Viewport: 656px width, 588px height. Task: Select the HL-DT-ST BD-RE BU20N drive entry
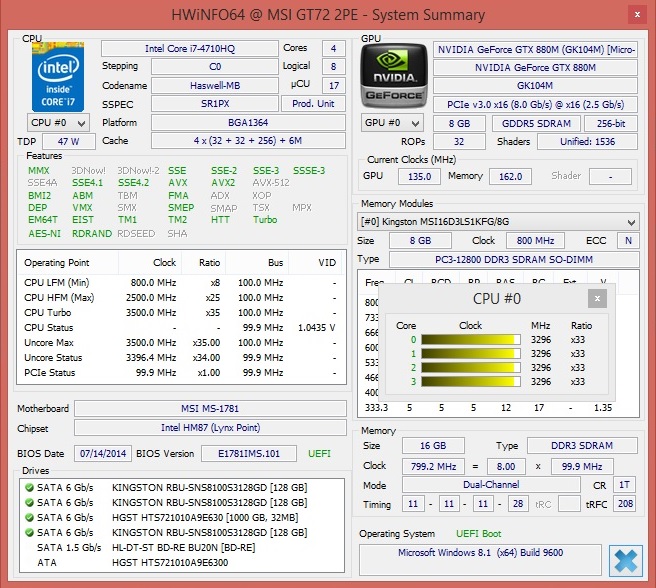[x=182, y=548]
